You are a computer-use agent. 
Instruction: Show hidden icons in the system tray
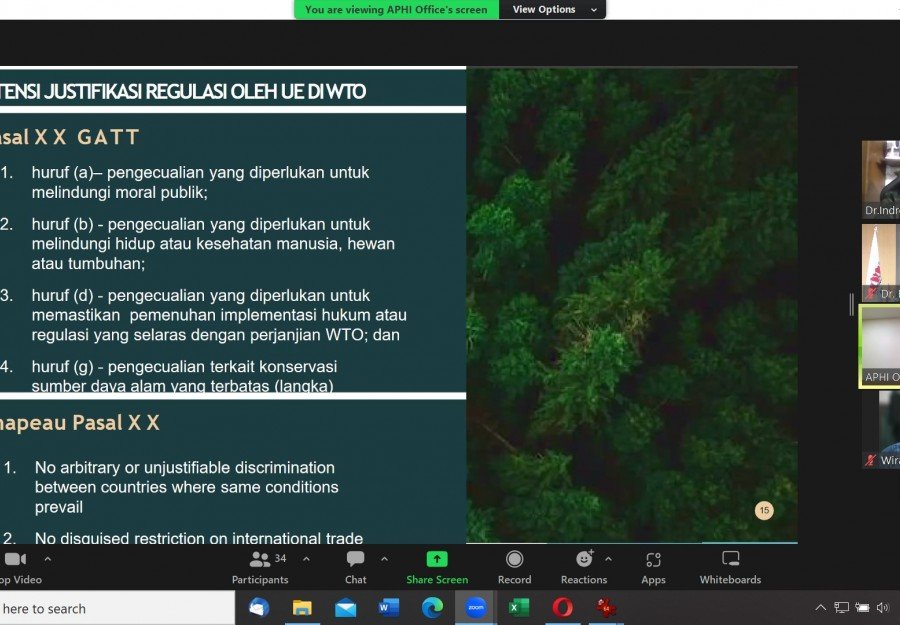coord(821,607)
